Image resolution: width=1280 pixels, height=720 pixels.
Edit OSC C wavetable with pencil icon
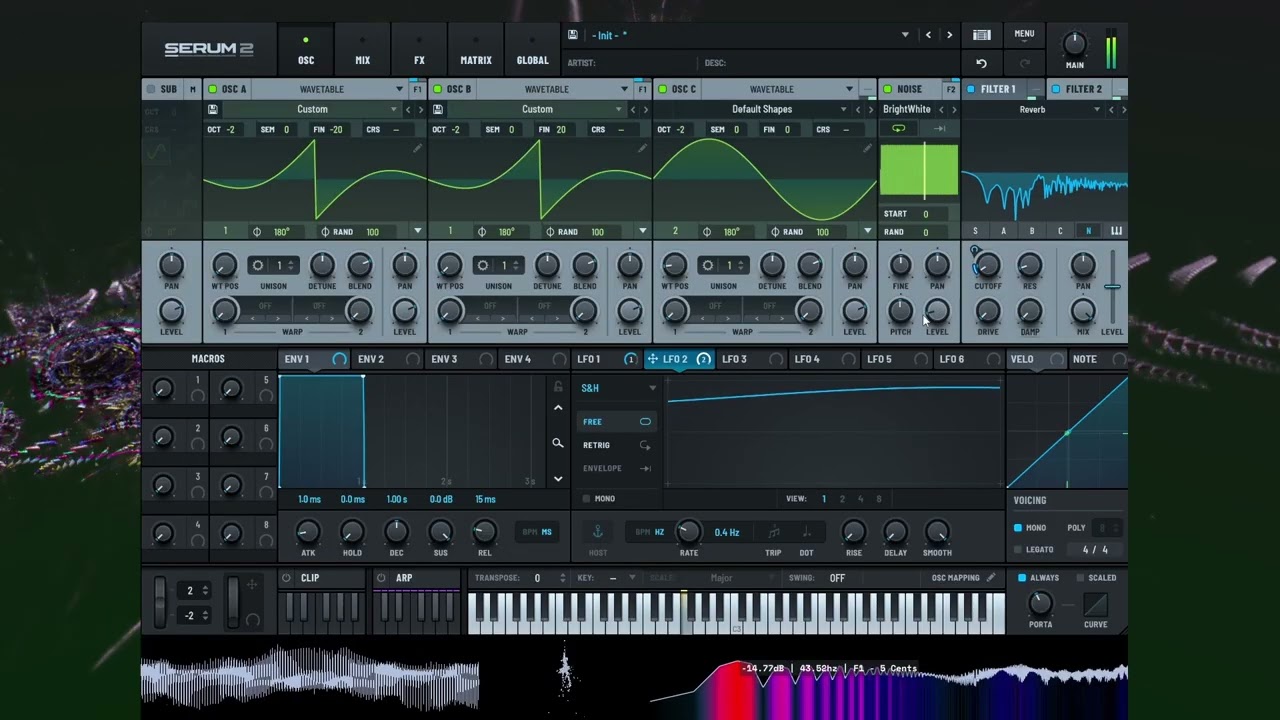(867, 148)
